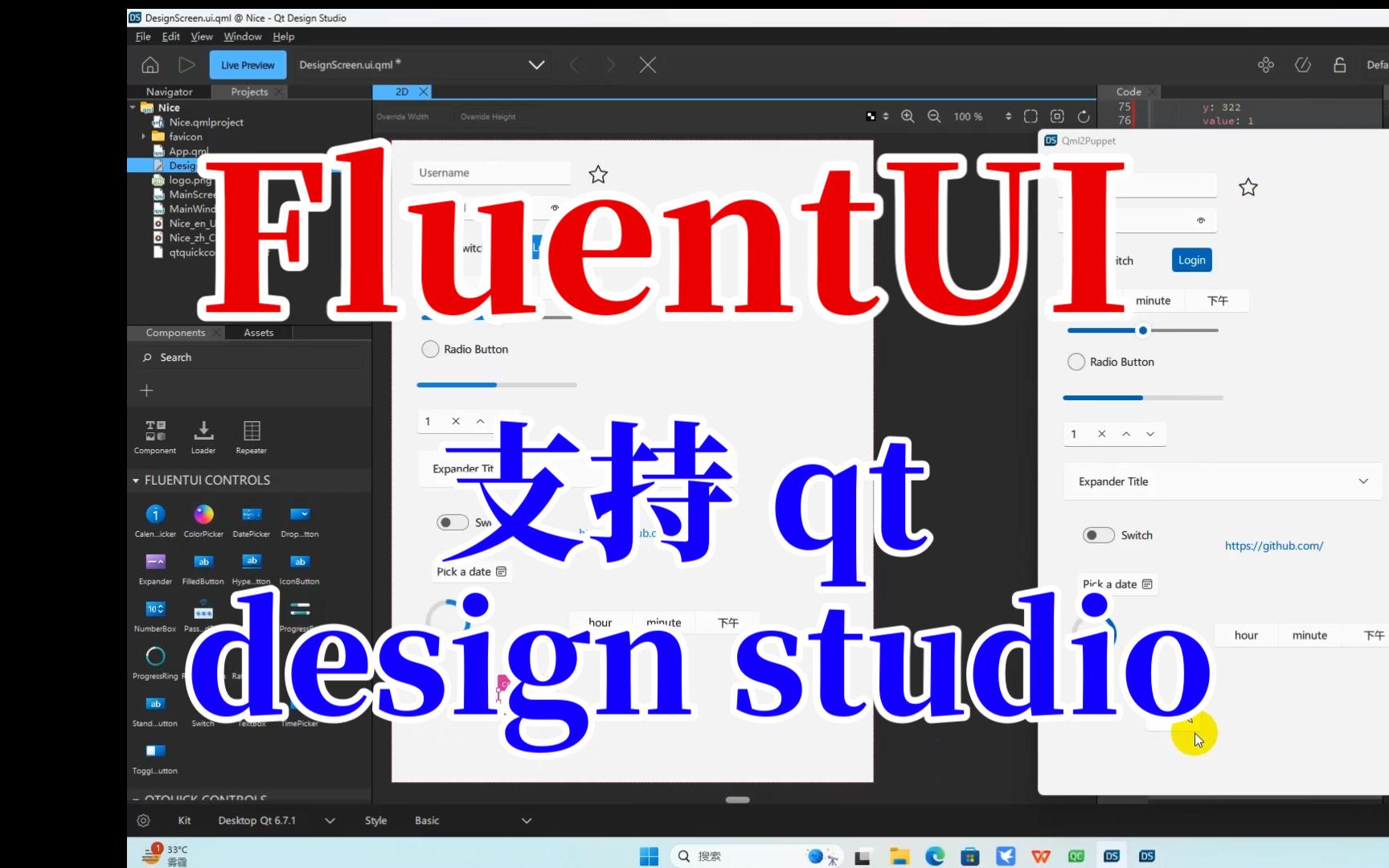Select the ProgressRing component
1389x868 pixels.
(x=155, y=663)
